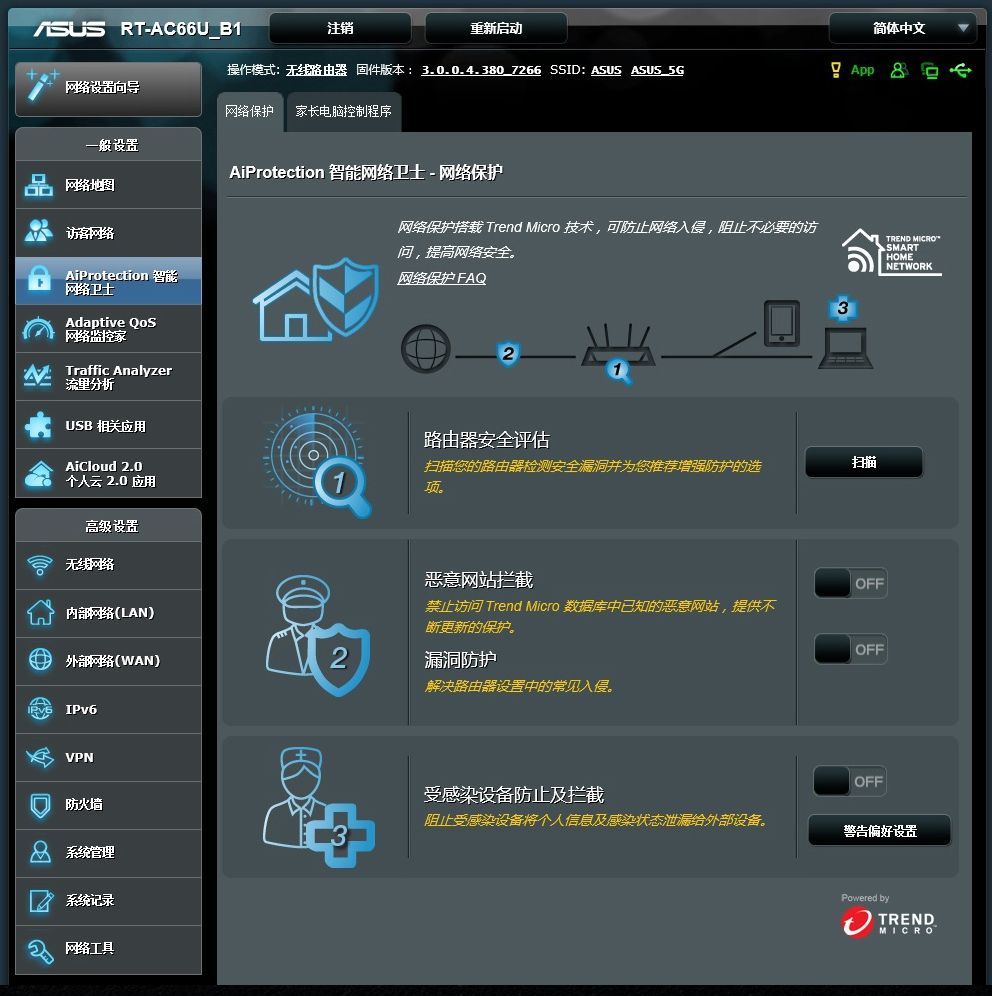Click the 防火墙 firewall shield icon
This screenshot has height=996, width=992.
click(x=40, y=805)
